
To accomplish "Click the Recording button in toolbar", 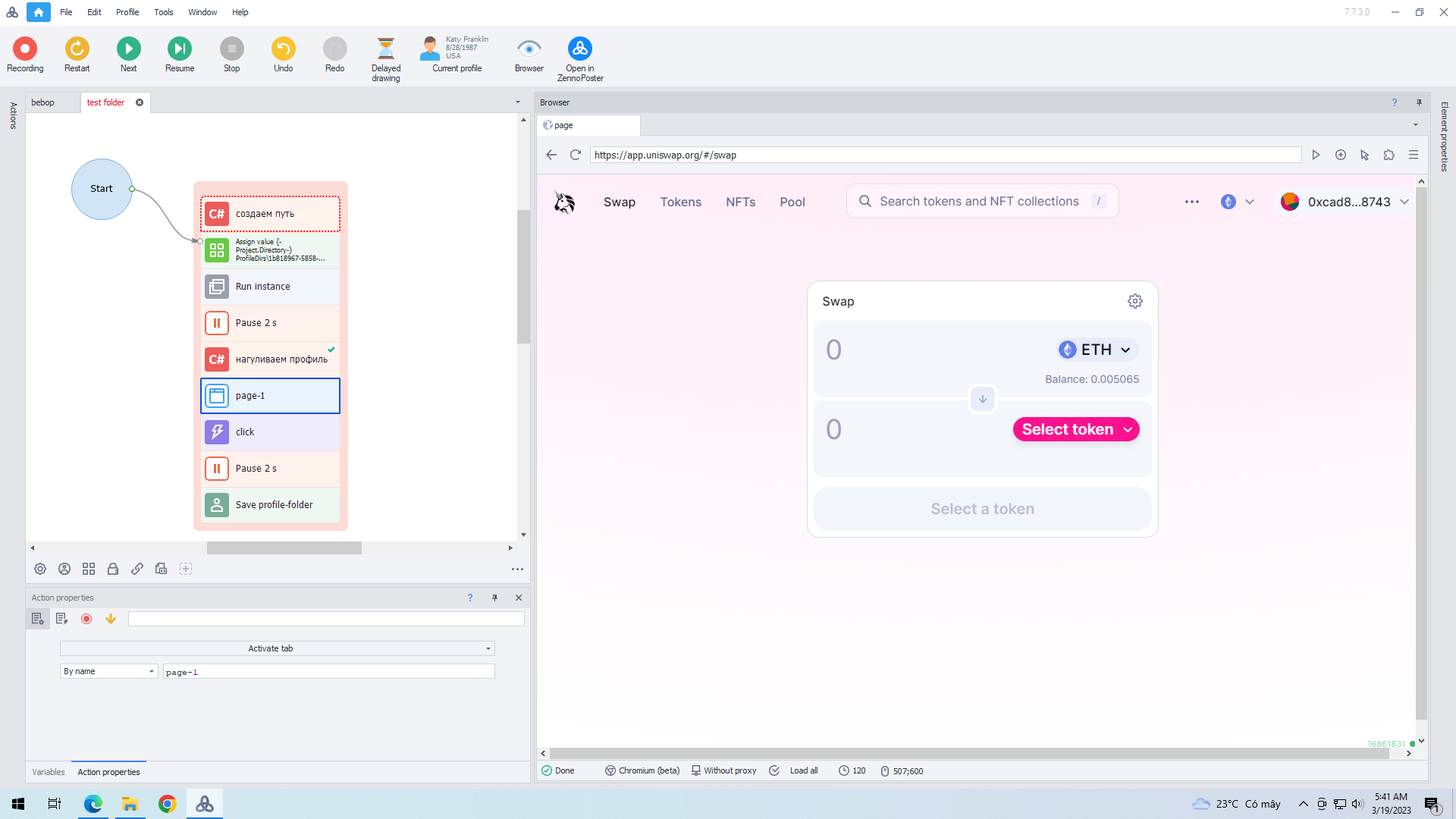I will point(25,49).
